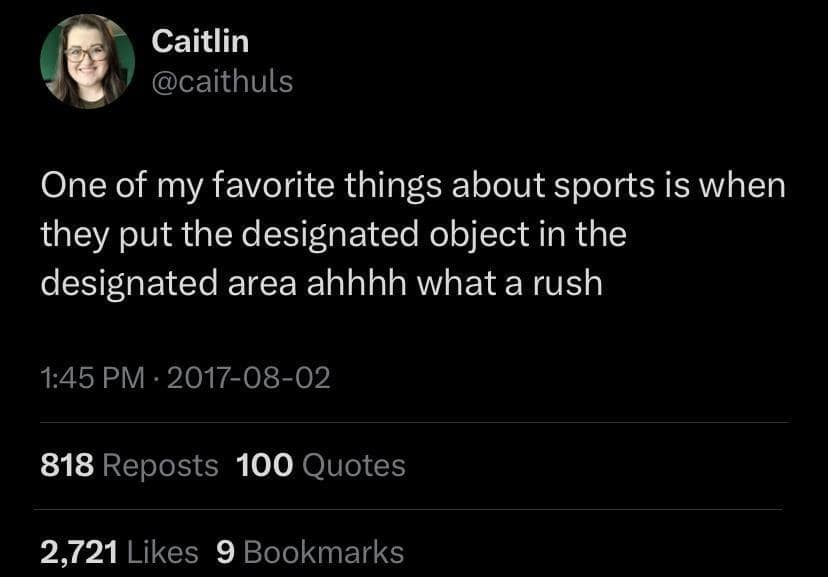Viewport: 828px width, 577px height.
Task: Click the 818 repost count number
Action: click(68, 465)
